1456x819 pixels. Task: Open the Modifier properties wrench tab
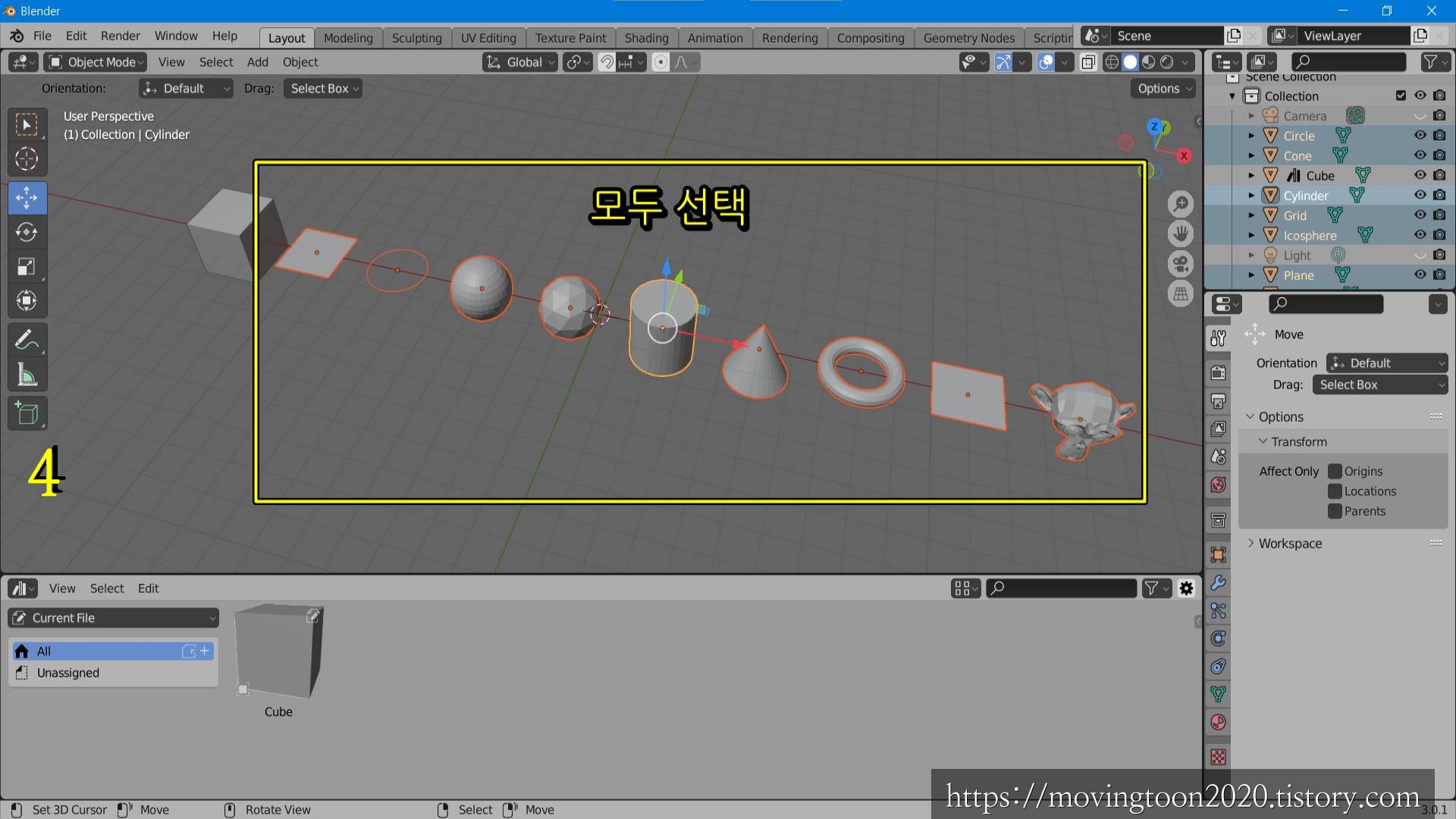tap(1219, 583)
